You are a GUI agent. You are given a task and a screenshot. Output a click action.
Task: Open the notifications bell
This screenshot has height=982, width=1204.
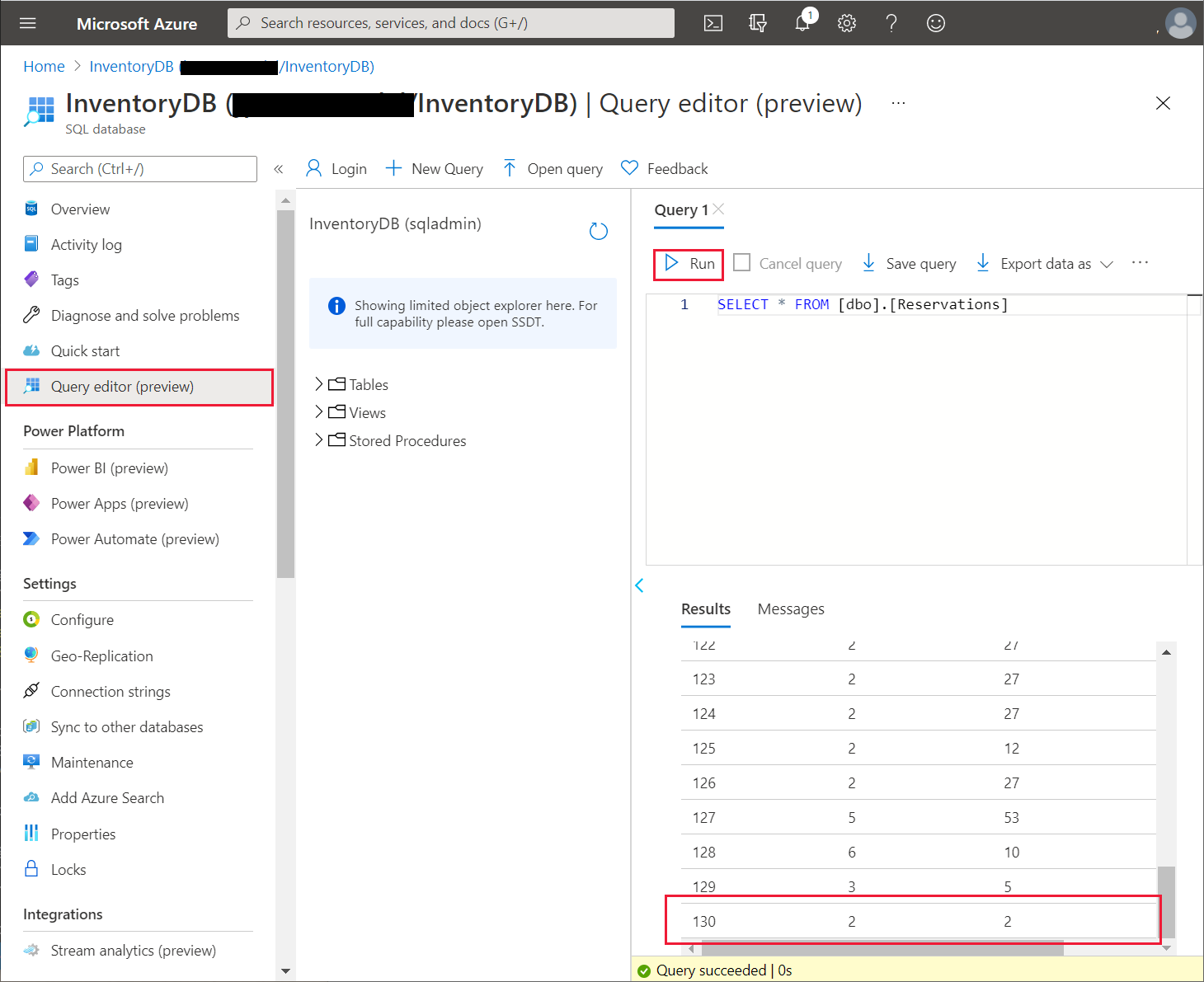[x=802, y=23]
